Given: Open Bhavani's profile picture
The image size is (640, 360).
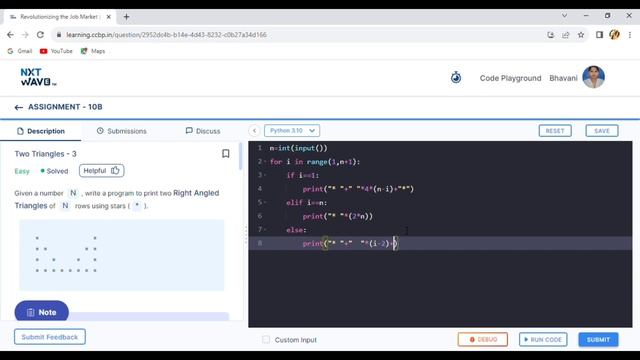Looking at the screenshot, I should pos(593,77).
